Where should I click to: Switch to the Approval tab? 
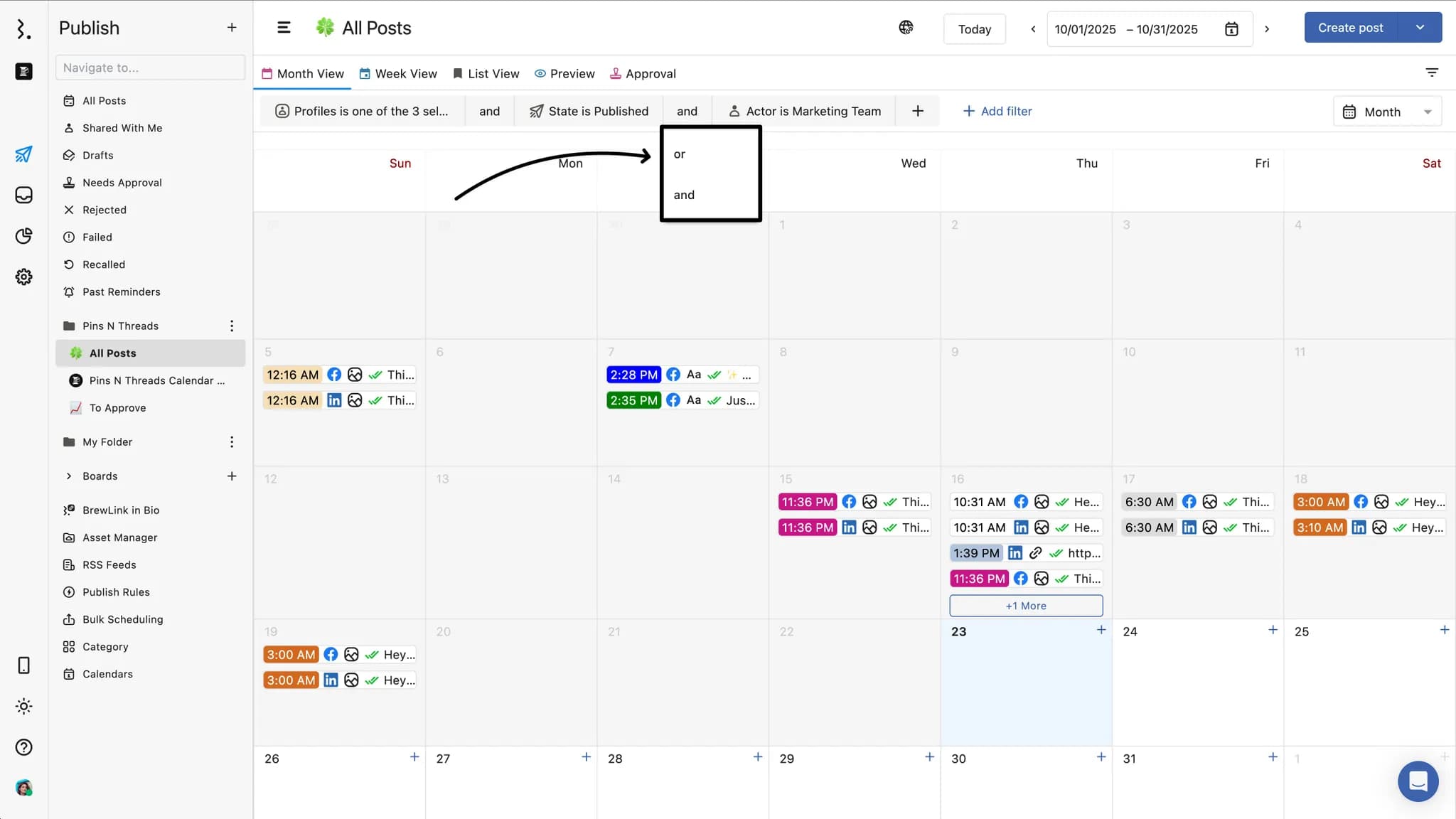coord(643,74)
